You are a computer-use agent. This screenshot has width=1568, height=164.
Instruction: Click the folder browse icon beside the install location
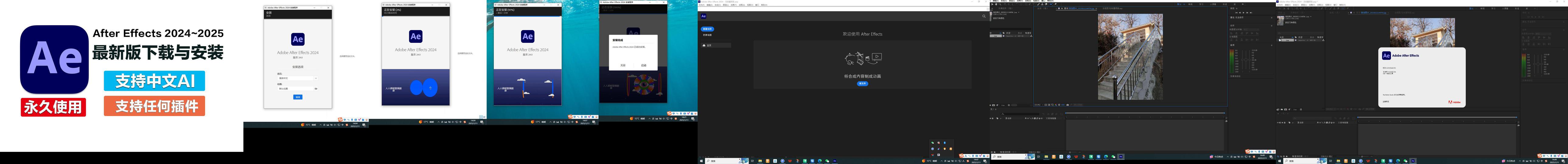tap(316, 89)
